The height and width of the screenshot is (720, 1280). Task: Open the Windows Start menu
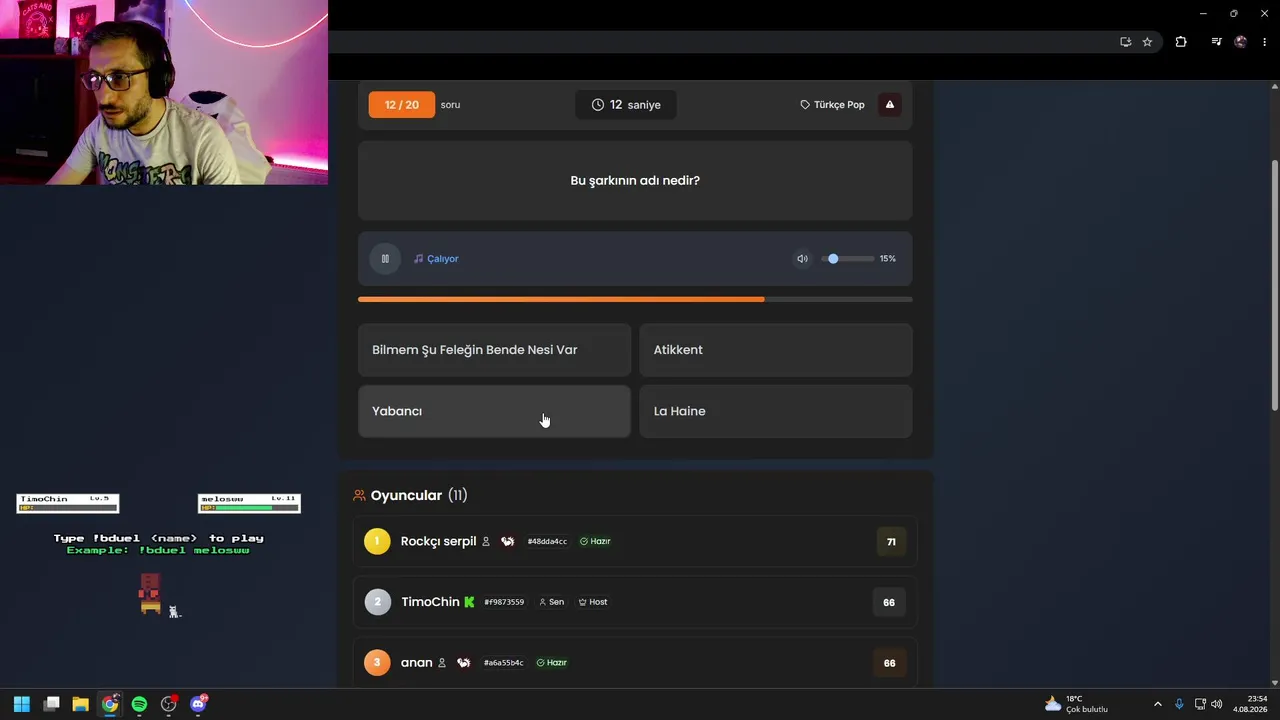click(x=21, y=704)
